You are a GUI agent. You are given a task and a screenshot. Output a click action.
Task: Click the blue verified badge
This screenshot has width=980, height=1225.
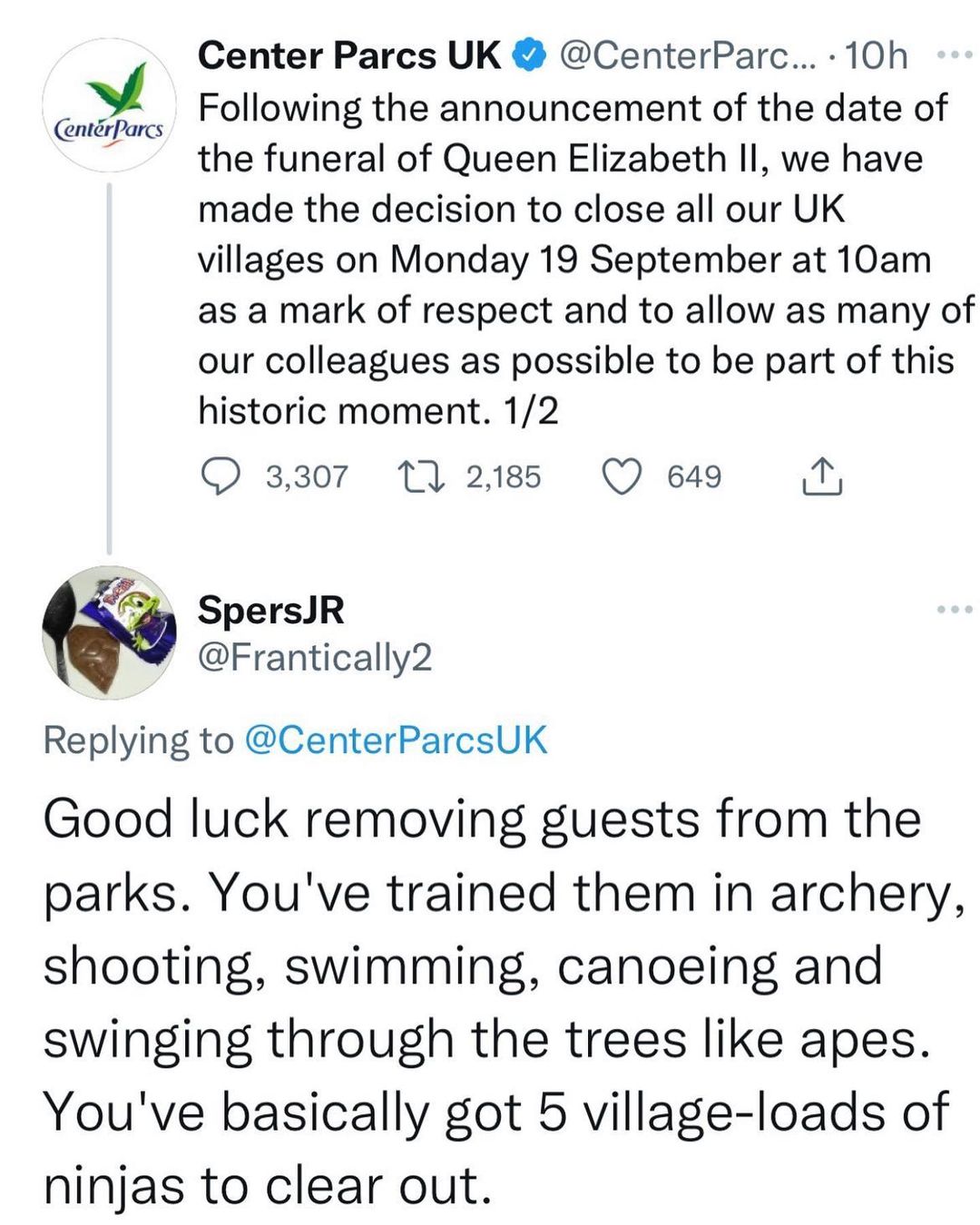point(529,56)
